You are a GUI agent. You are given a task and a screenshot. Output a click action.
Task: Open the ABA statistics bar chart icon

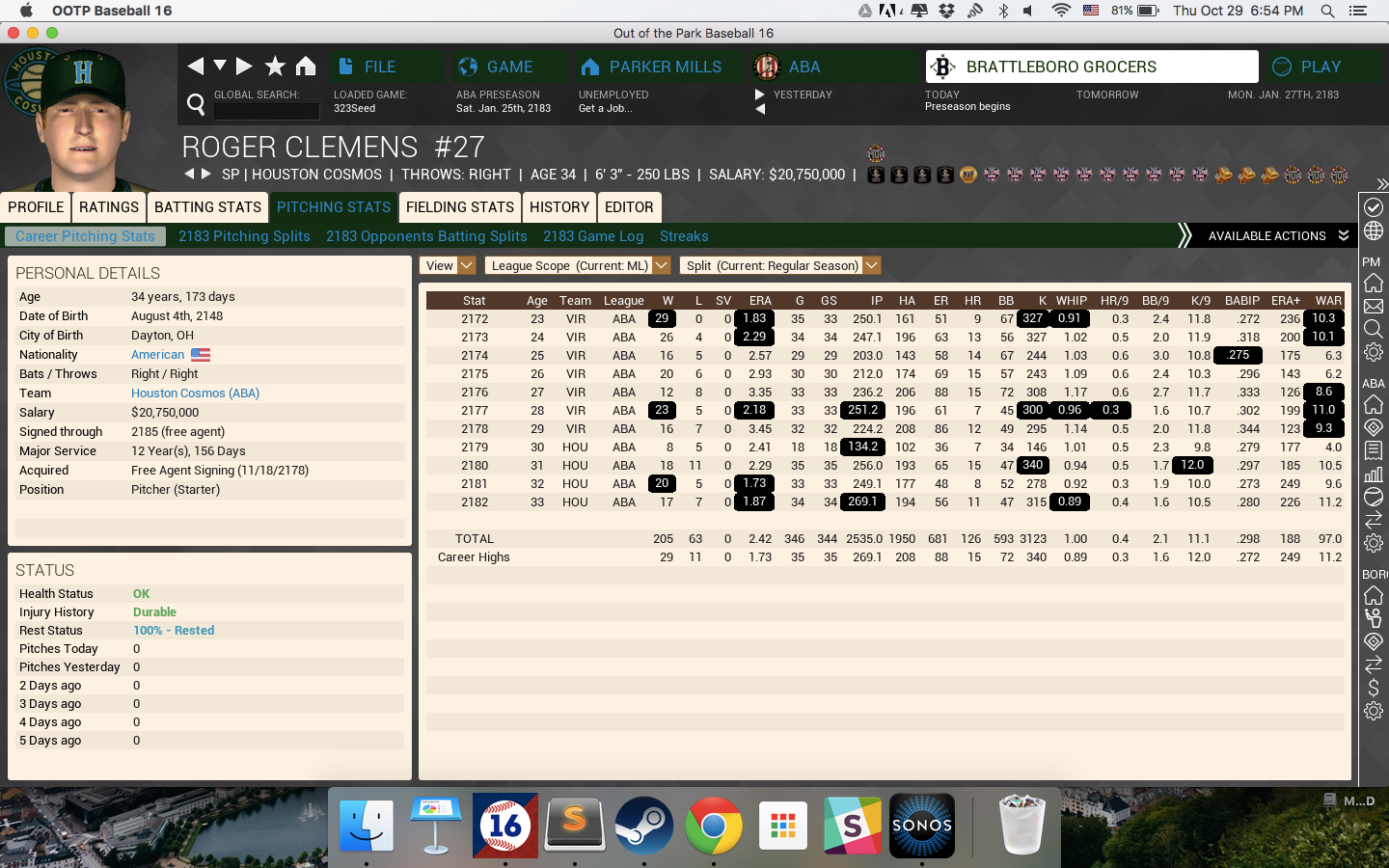click(1374, 474)
